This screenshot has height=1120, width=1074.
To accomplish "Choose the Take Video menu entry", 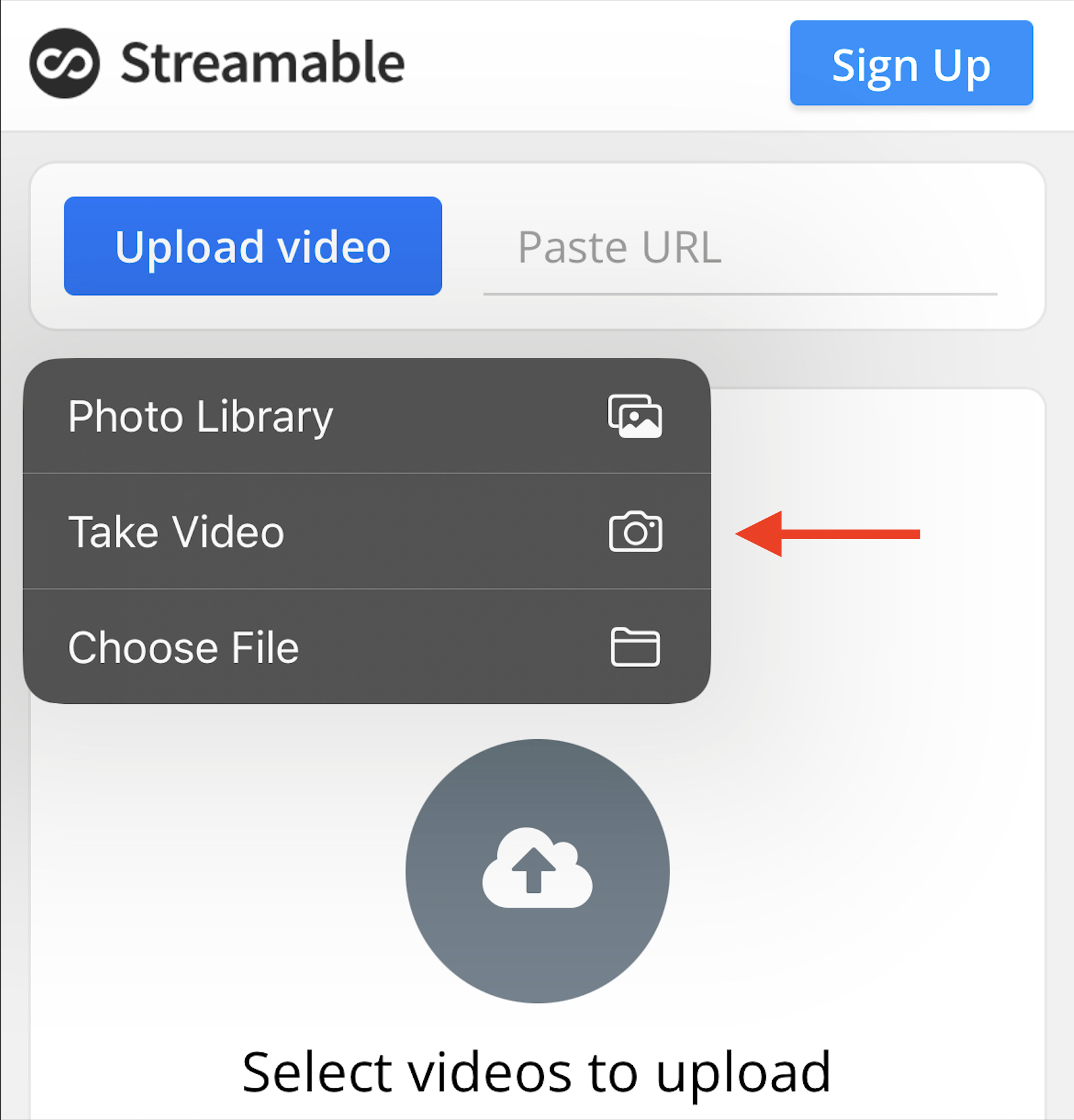I will click(367, 531).
